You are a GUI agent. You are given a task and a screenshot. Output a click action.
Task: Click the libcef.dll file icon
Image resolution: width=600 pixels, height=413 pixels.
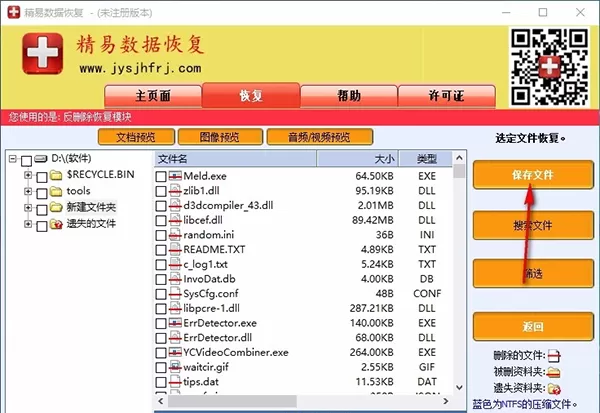coord(175,220)
